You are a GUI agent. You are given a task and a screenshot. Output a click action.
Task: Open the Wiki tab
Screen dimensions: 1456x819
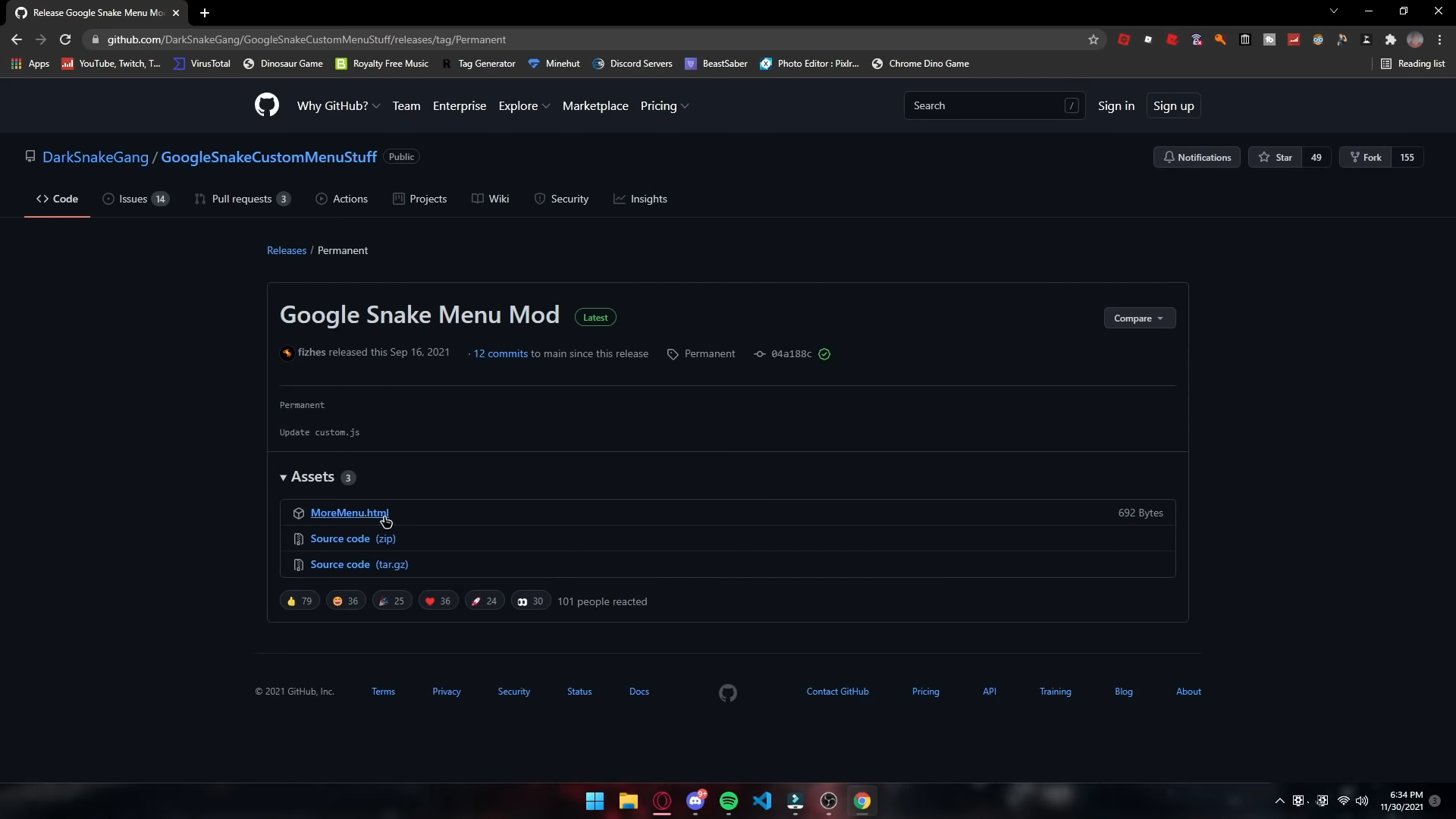pyautogui.click(x=490, y=199)
